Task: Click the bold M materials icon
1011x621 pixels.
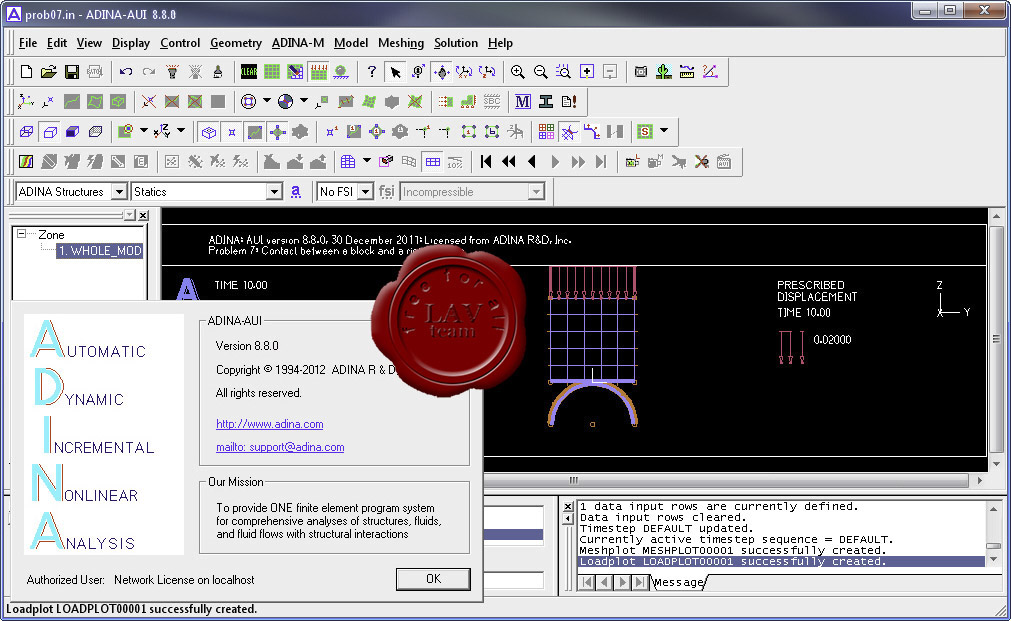Action: pos(522,101)
